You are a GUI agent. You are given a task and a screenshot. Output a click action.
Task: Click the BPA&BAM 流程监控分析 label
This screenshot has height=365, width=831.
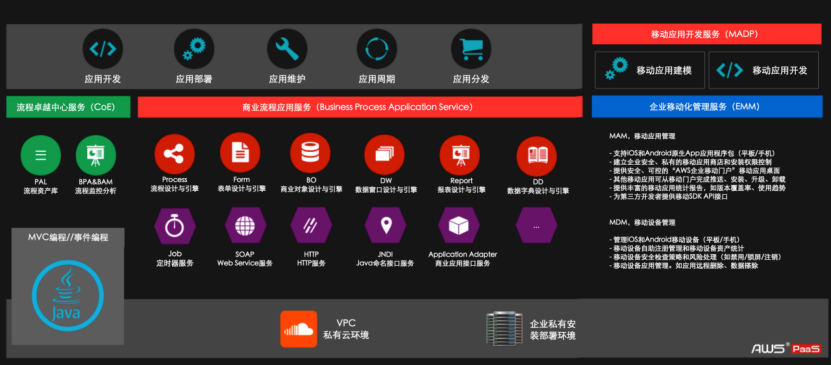(96, 185)
